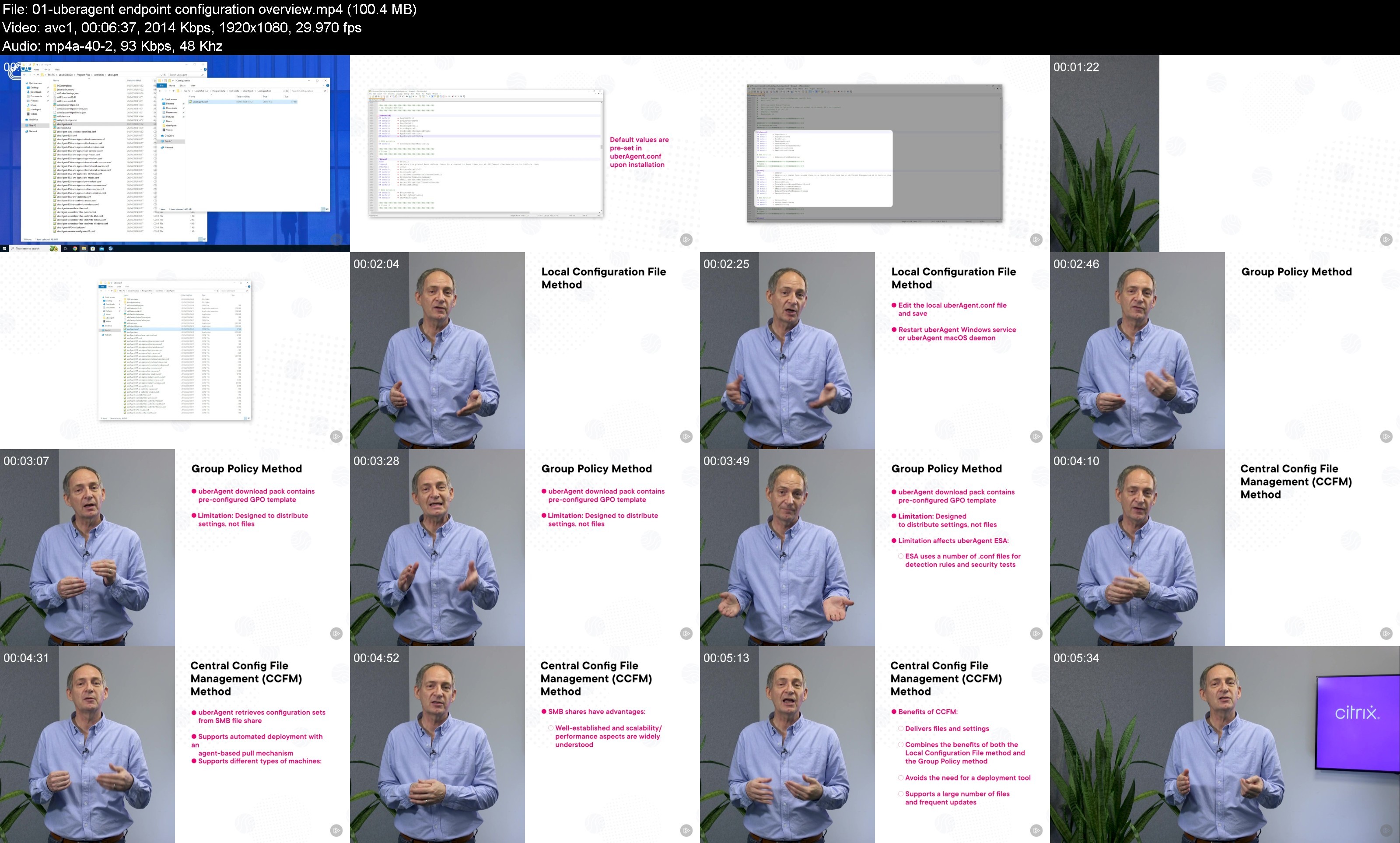
Task: Select the 00:04:52 frame thumbnail
Action: (x=525, y=745)
